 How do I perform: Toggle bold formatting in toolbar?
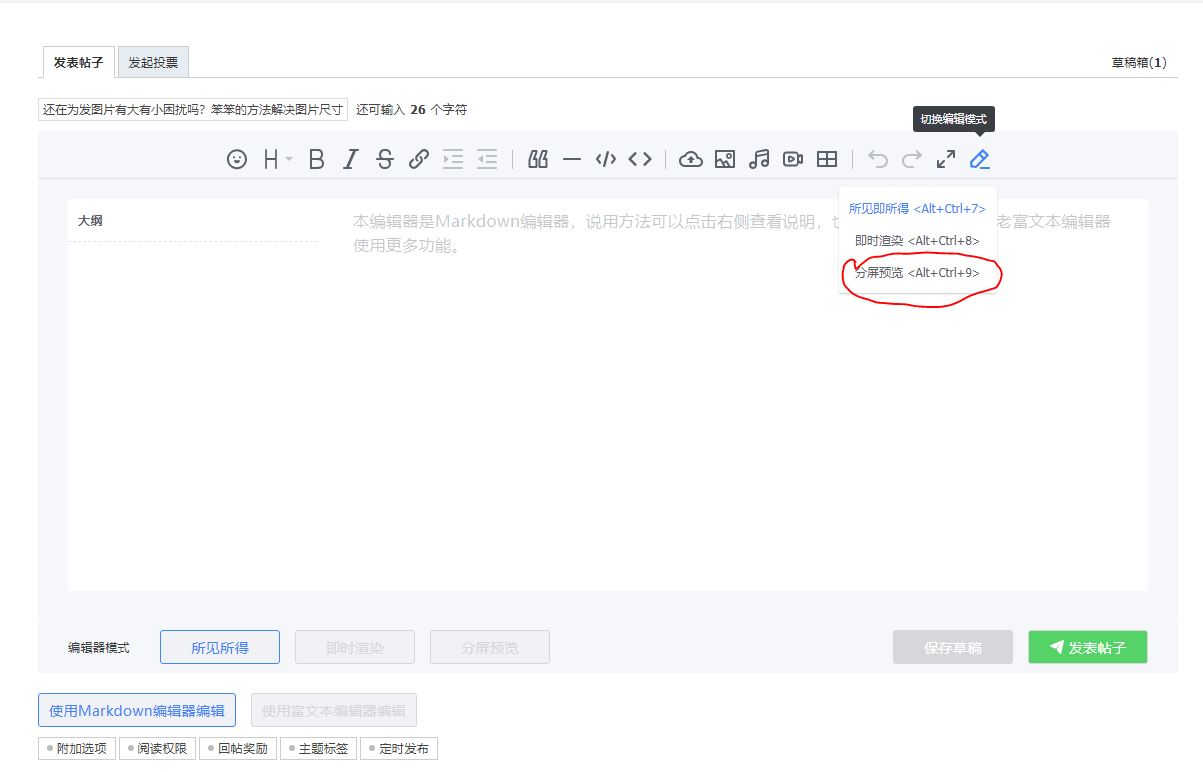316,159
